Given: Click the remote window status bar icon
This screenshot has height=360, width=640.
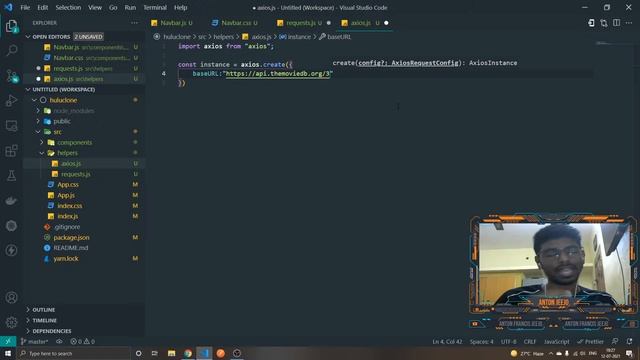Looking at the screenshot, I should pyautogui.click(x=8, y=341).
